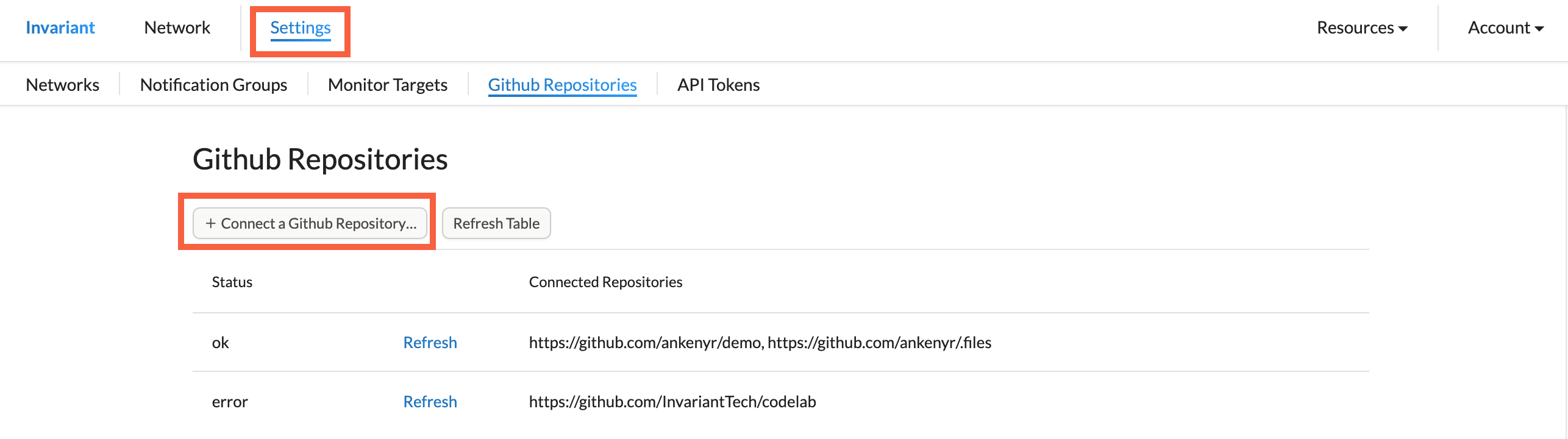1568x439 pixels.
Task: Go to the Invariant home logo link
Action: [60, 28]
